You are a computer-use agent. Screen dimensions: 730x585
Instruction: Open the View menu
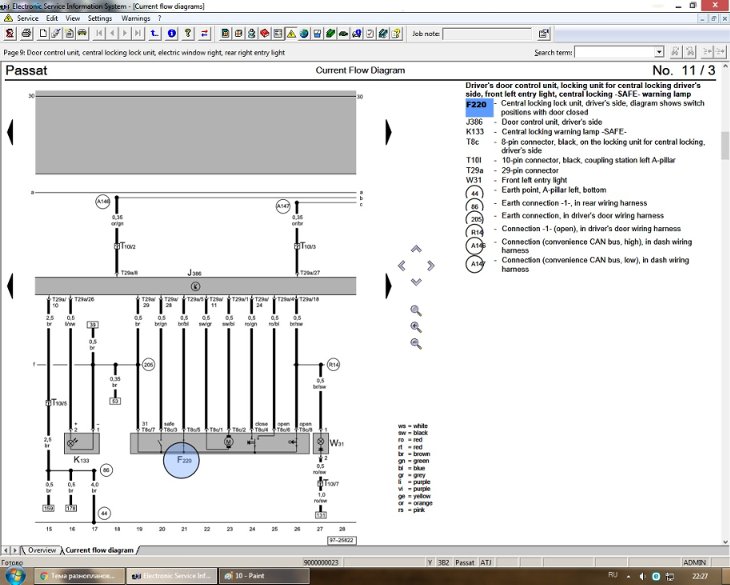(73, 18)
